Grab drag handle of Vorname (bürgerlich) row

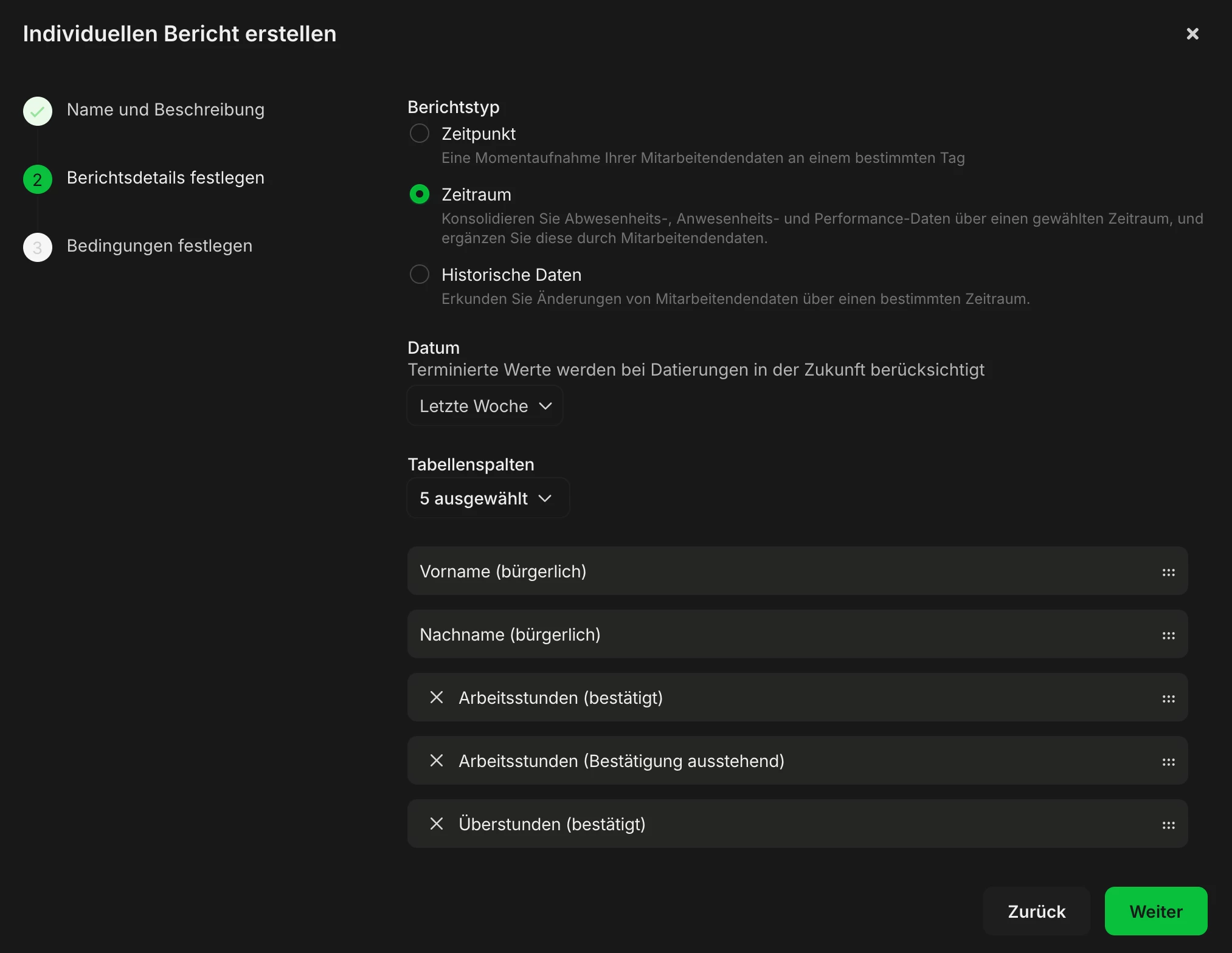click(1168, 572)
